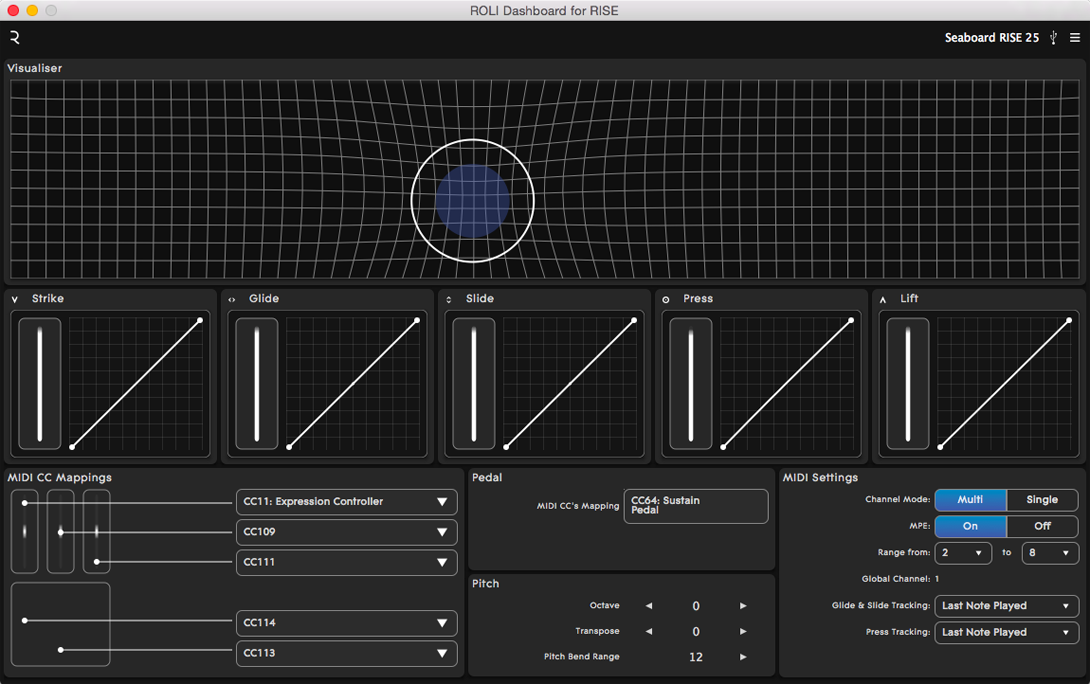Click first touch fader mapped to CC11
Viewport: 1090px width, 684px height.
coord(24,532)
